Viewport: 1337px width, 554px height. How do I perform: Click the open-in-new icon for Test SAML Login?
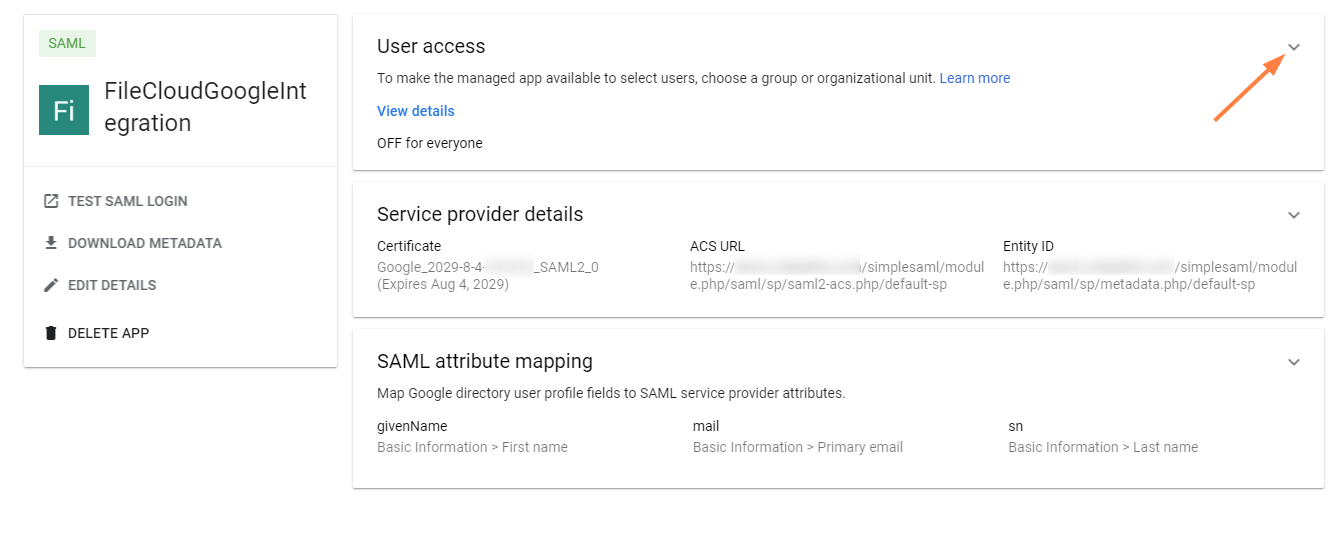click(x=51, y=201)
